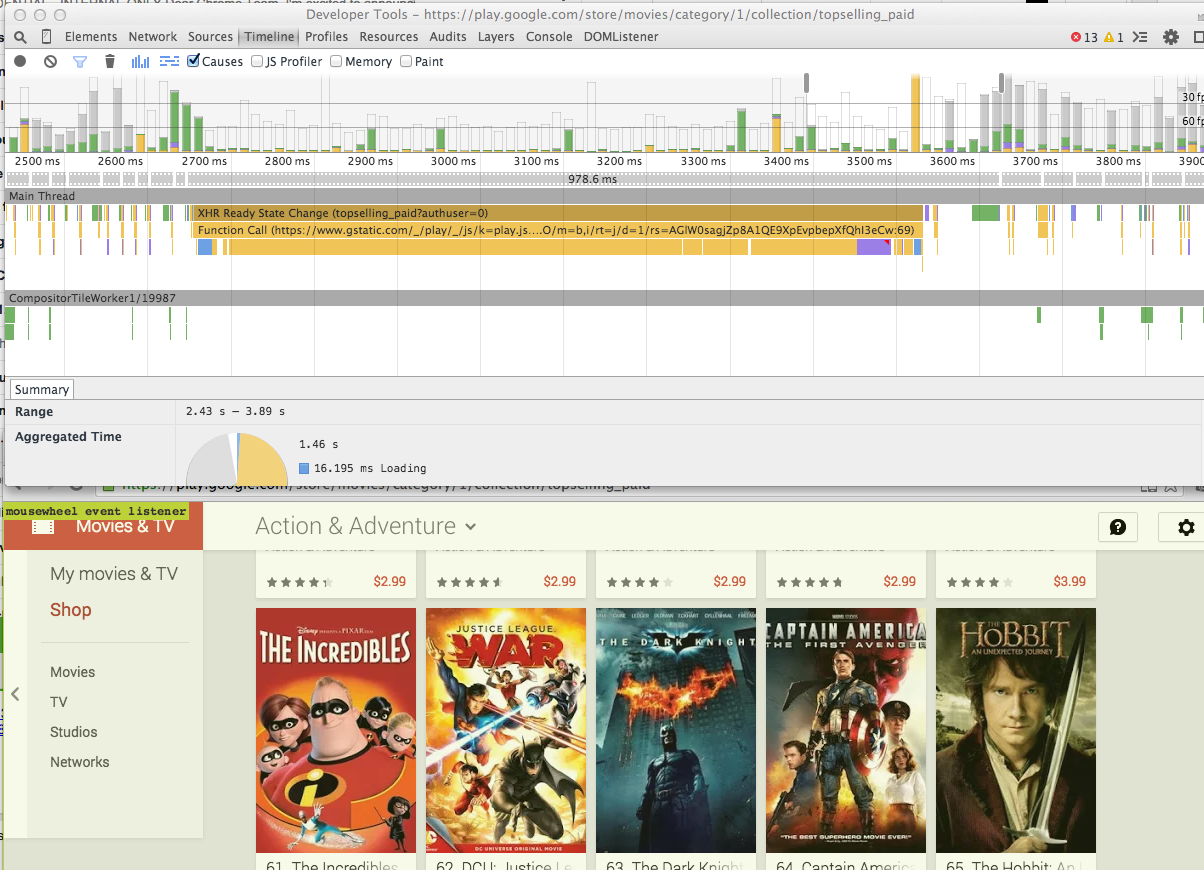The image size is (1204, 870).
Task: Open the Layers panel tab
Action: (496, 37)
